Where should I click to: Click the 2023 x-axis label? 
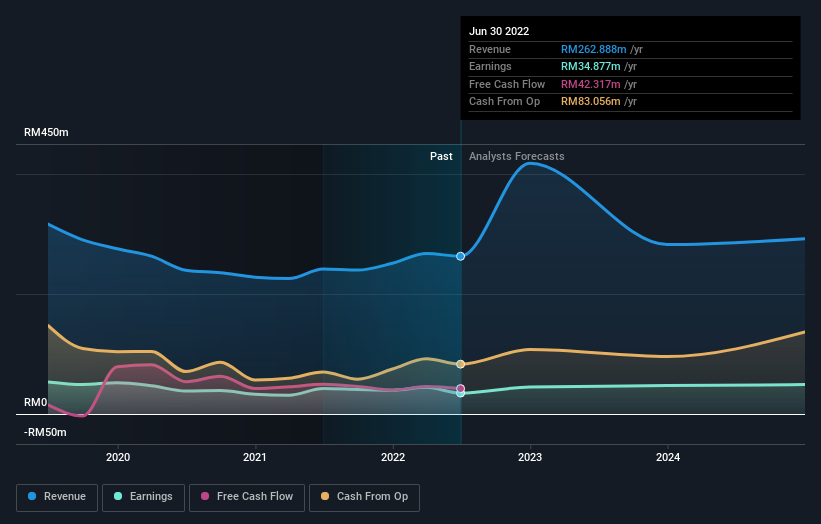tap(530, 457)
